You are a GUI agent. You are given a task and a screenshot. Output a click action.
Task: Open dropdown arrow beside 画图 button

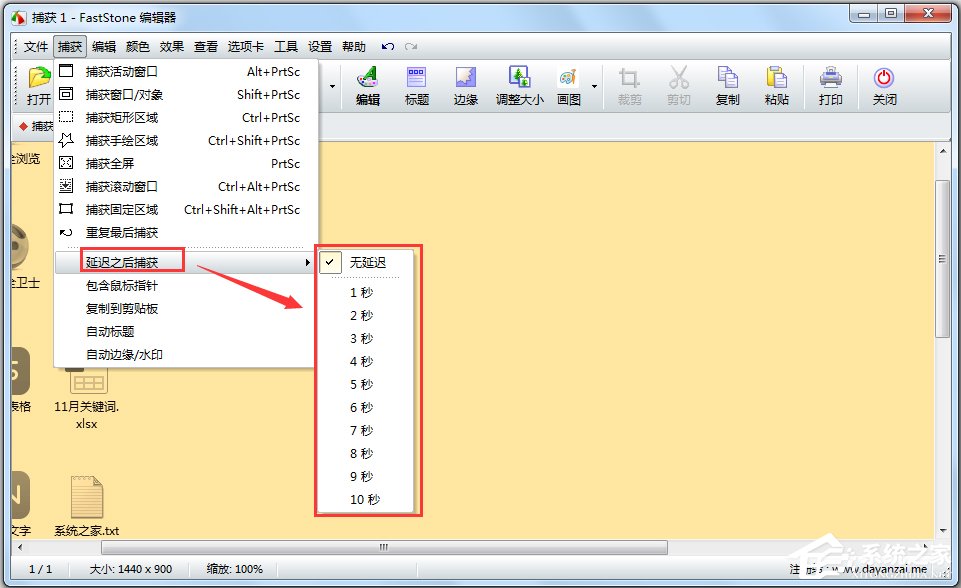point(594,86)
